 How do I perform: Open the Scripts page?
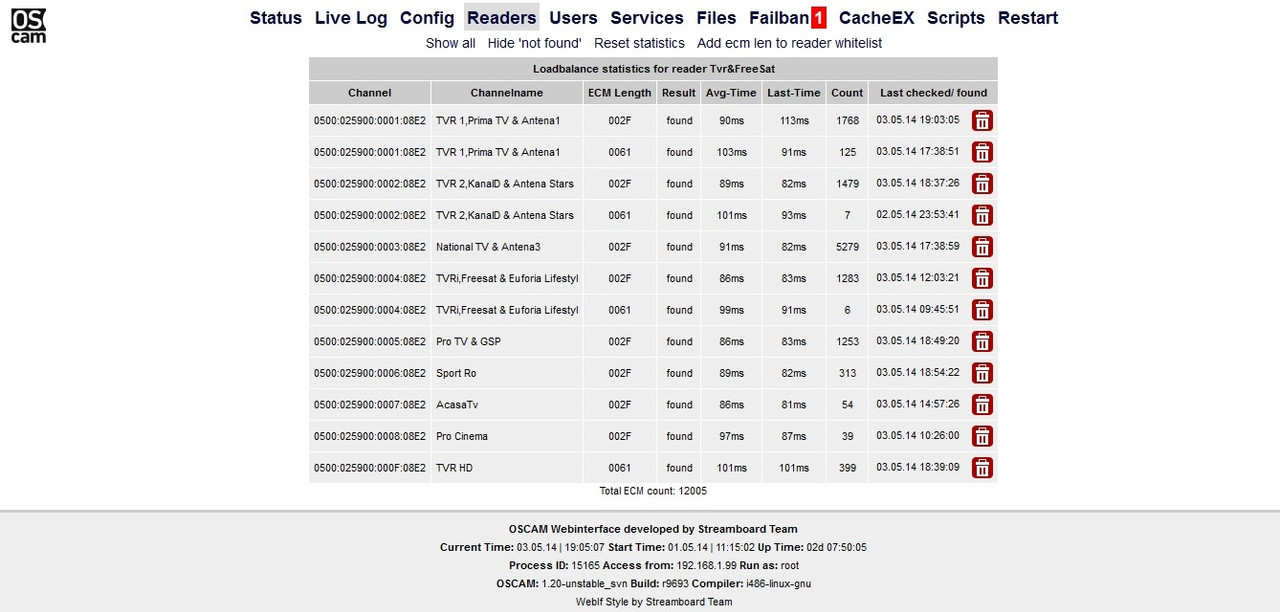[956, 17]
